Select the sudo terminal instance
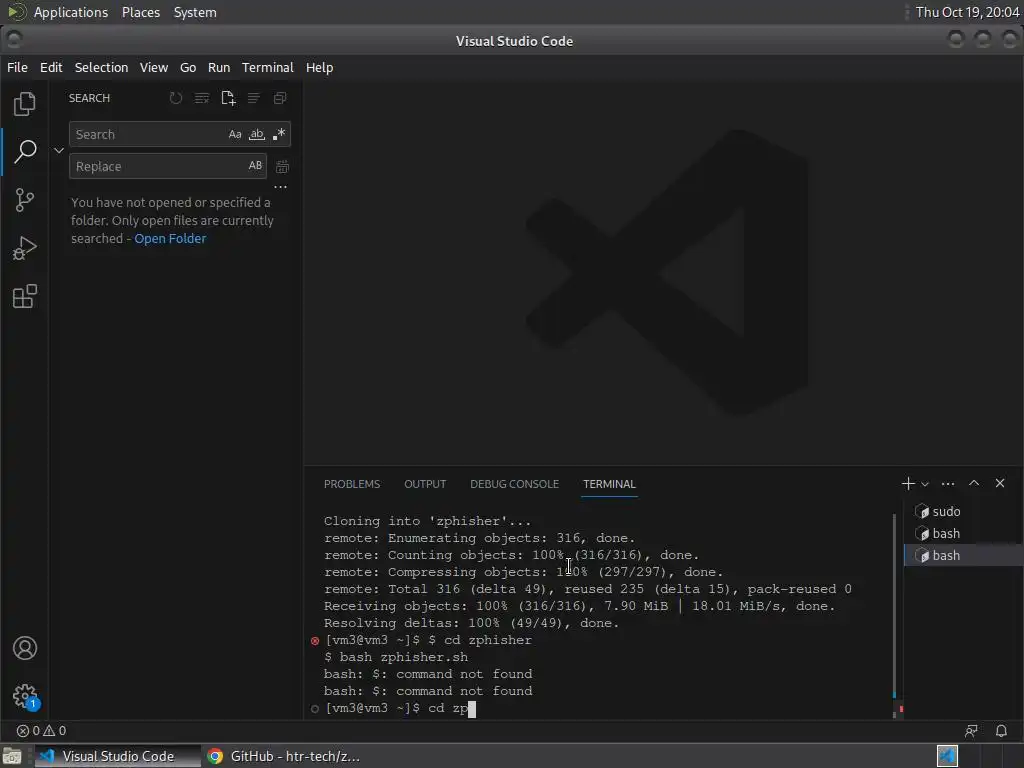The width and height of the screenshot is (1024, 768). (963, 511)
